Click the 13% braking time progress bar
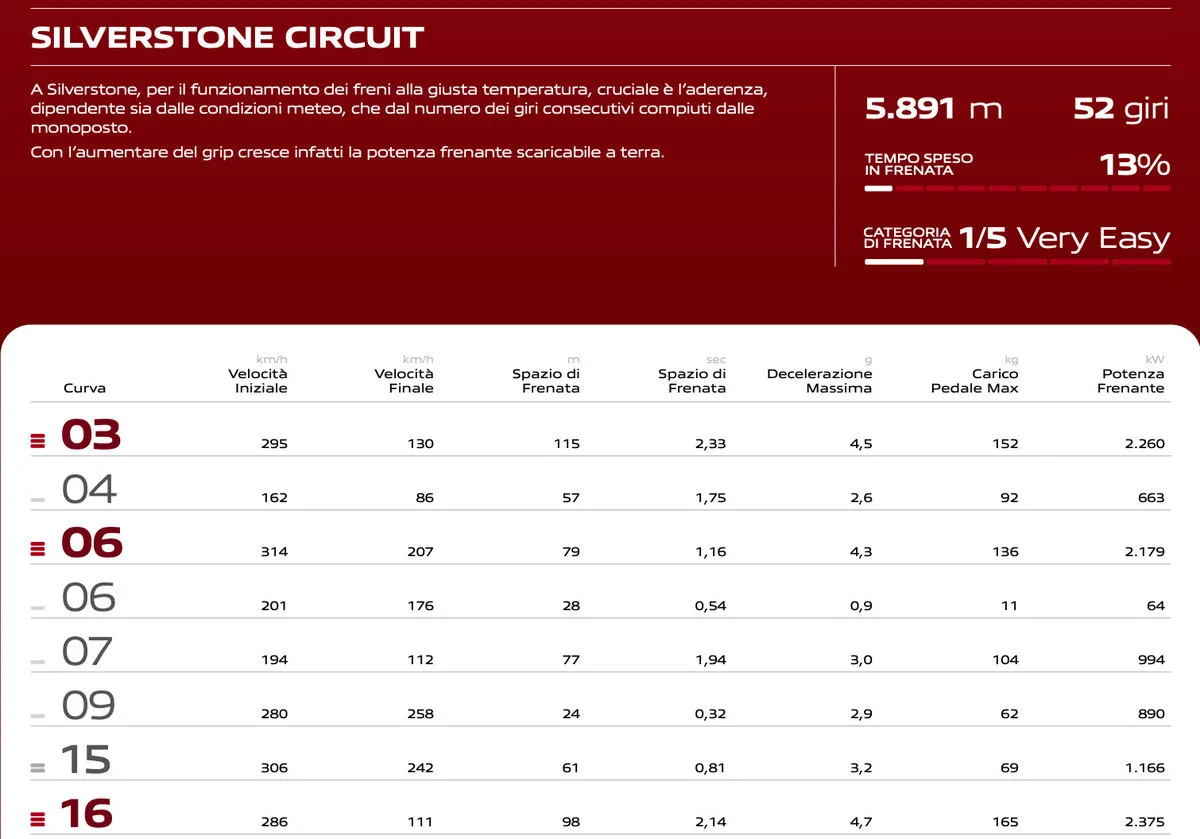The image size is (1200, 839). point(1016,188)
